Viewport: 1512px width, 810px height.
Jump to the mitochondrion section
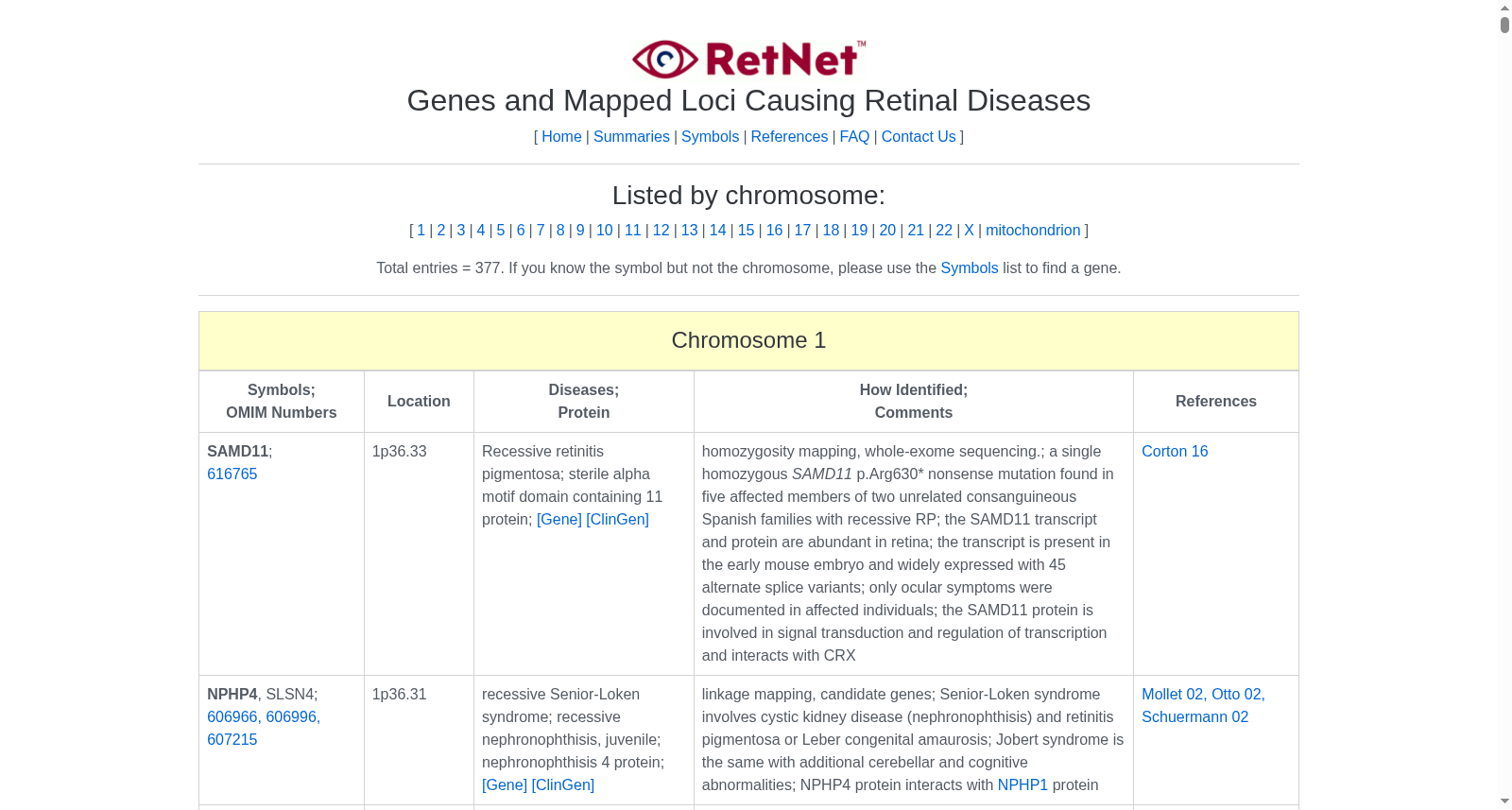(1033, 230)
